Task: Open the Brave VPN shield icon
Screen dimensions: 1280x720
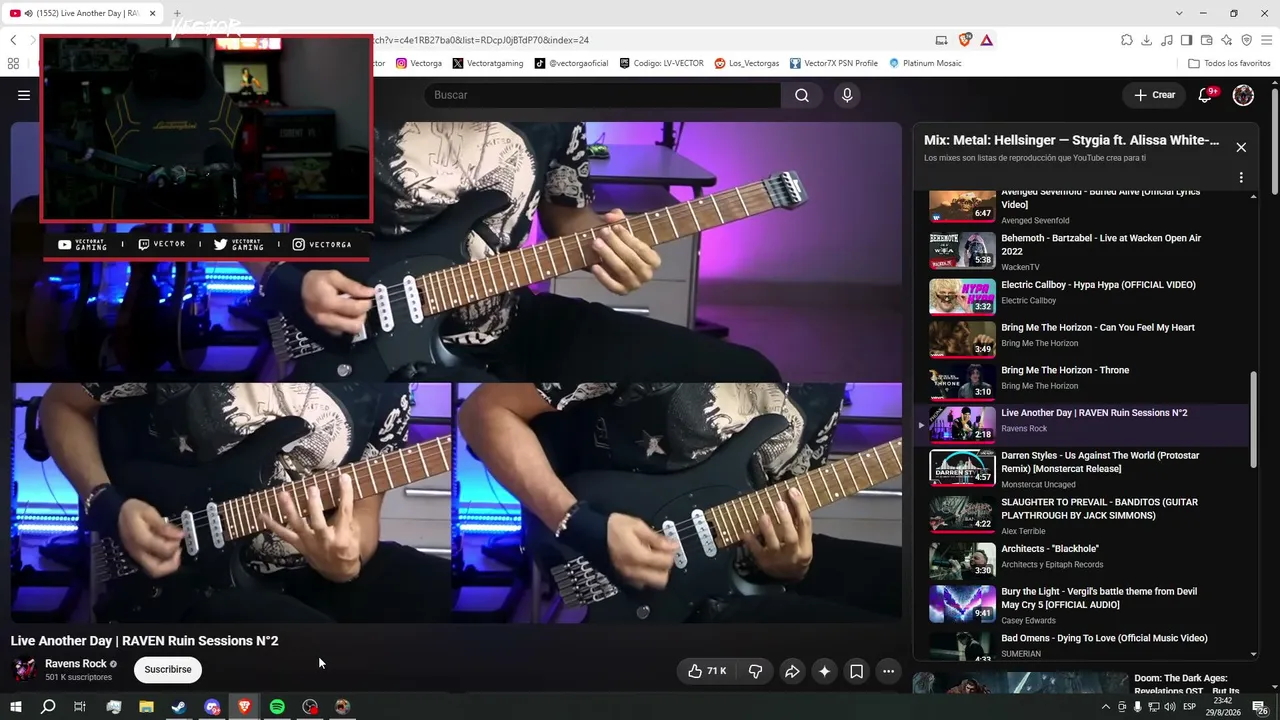Action: [1247, 40]
